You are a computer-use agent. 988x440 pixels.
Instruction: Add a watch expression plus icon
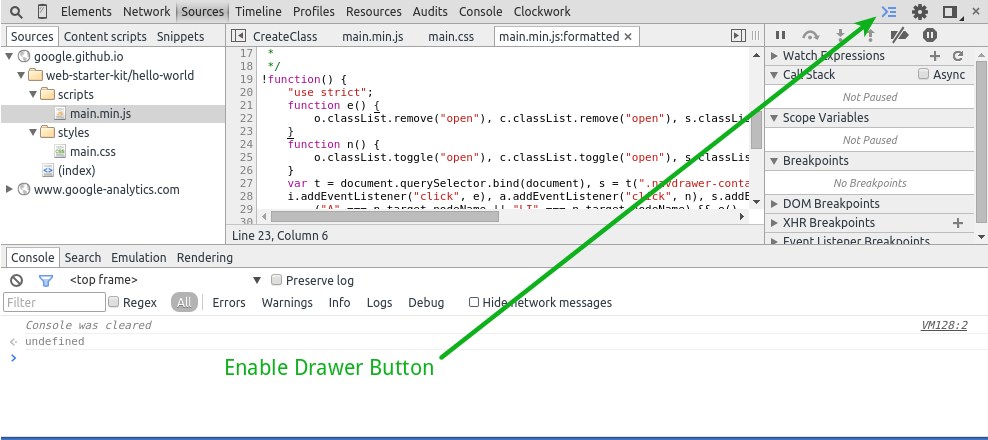934,56
